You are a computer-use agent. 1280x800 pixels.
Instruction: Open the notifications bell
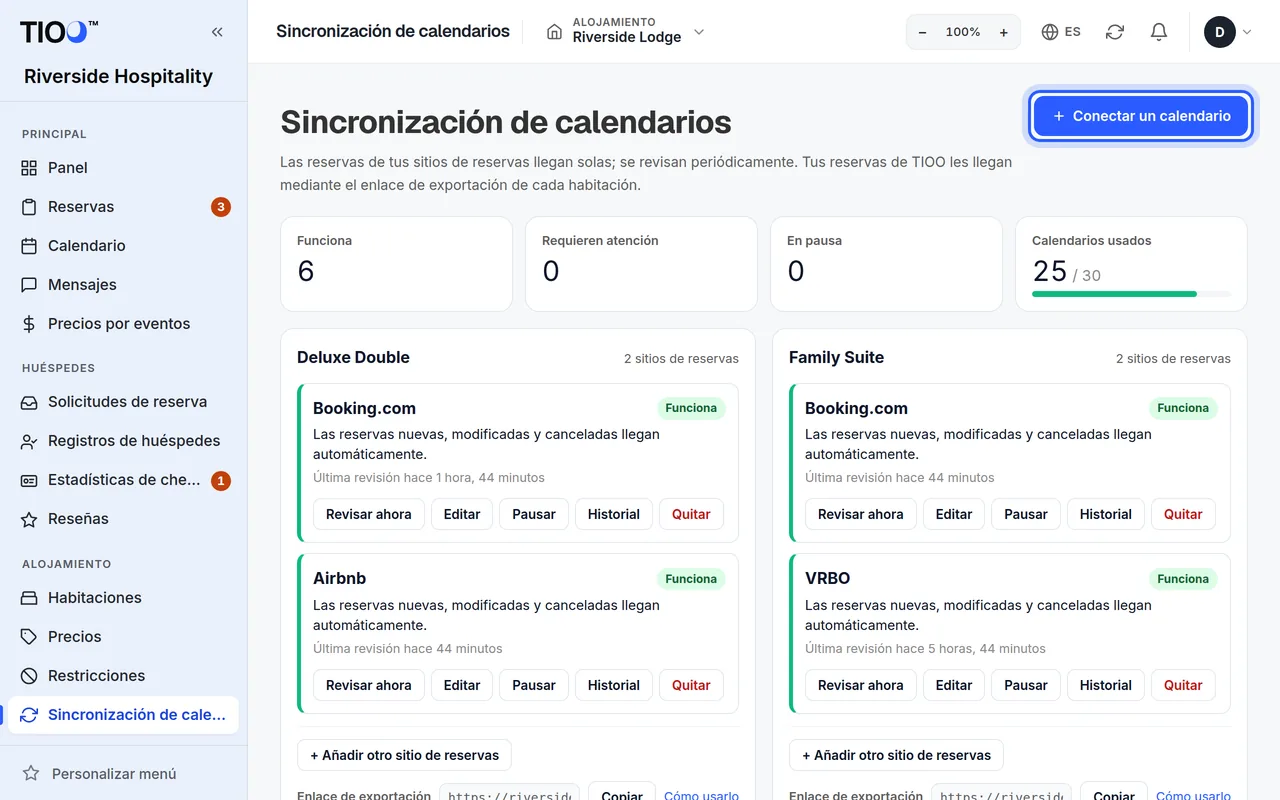(x=1159, y=32)
